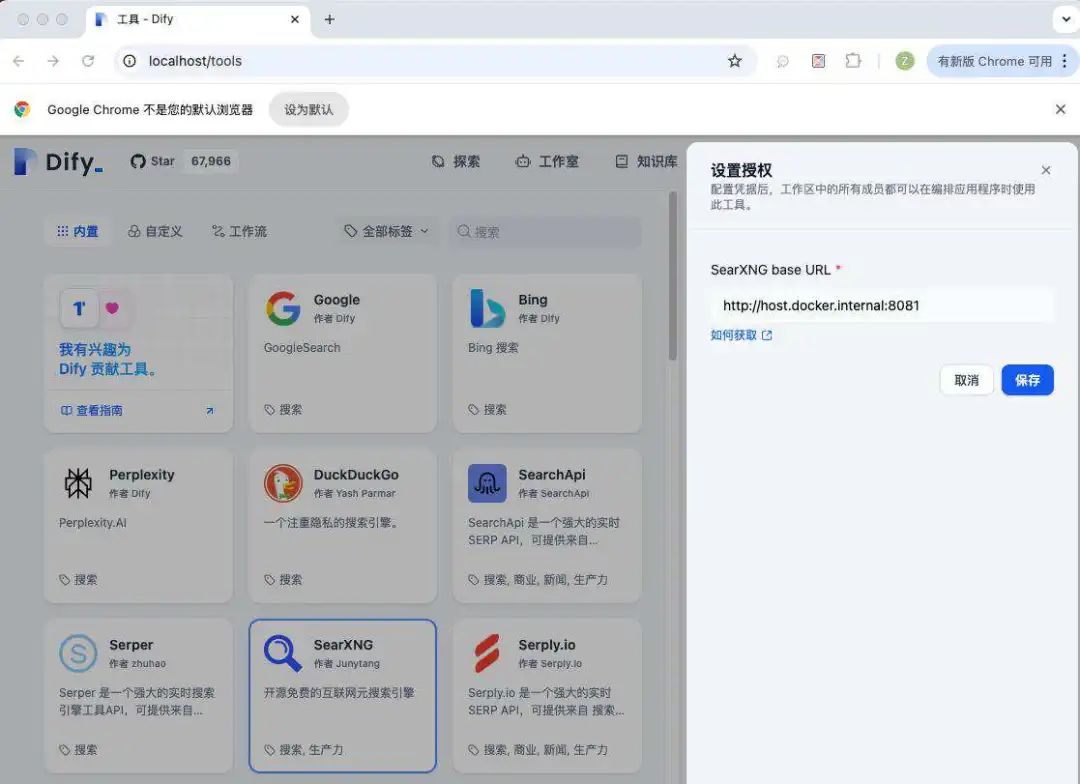Open the Google tool card title

[337, 300]
